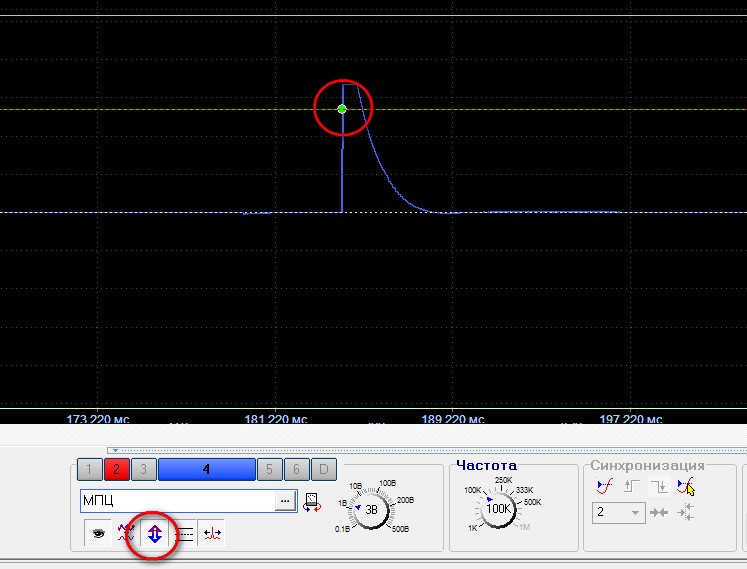This screenshot has height=569, width=747.
Task: Click the red pulse with horizontal arrows icon
Action: coord(212,533)
